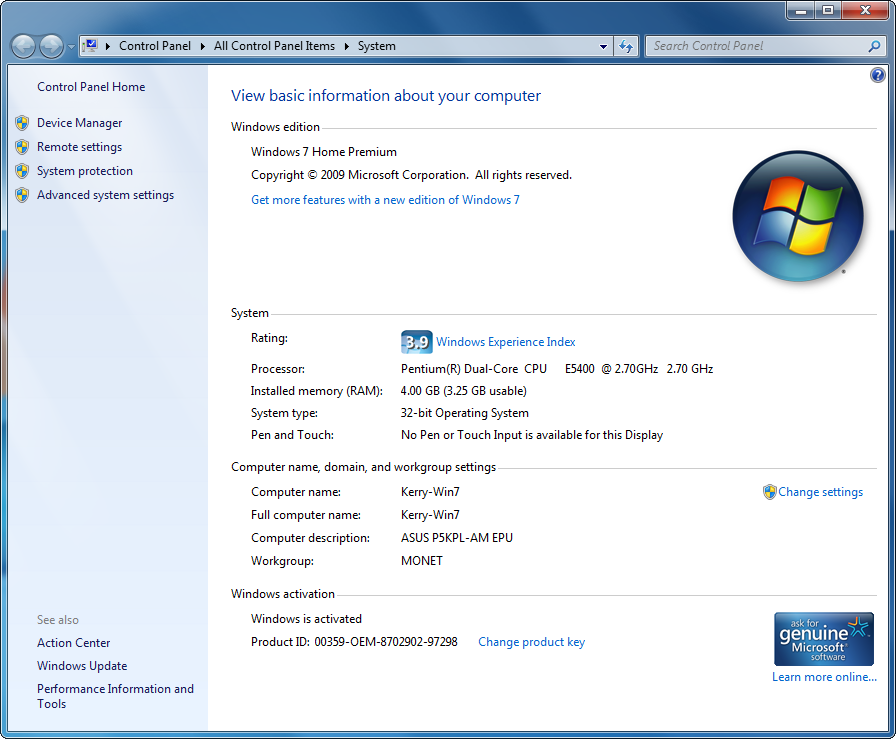The image size is (896, 739).
Task: Open Remote settings
Action: (x=79, y=147)
